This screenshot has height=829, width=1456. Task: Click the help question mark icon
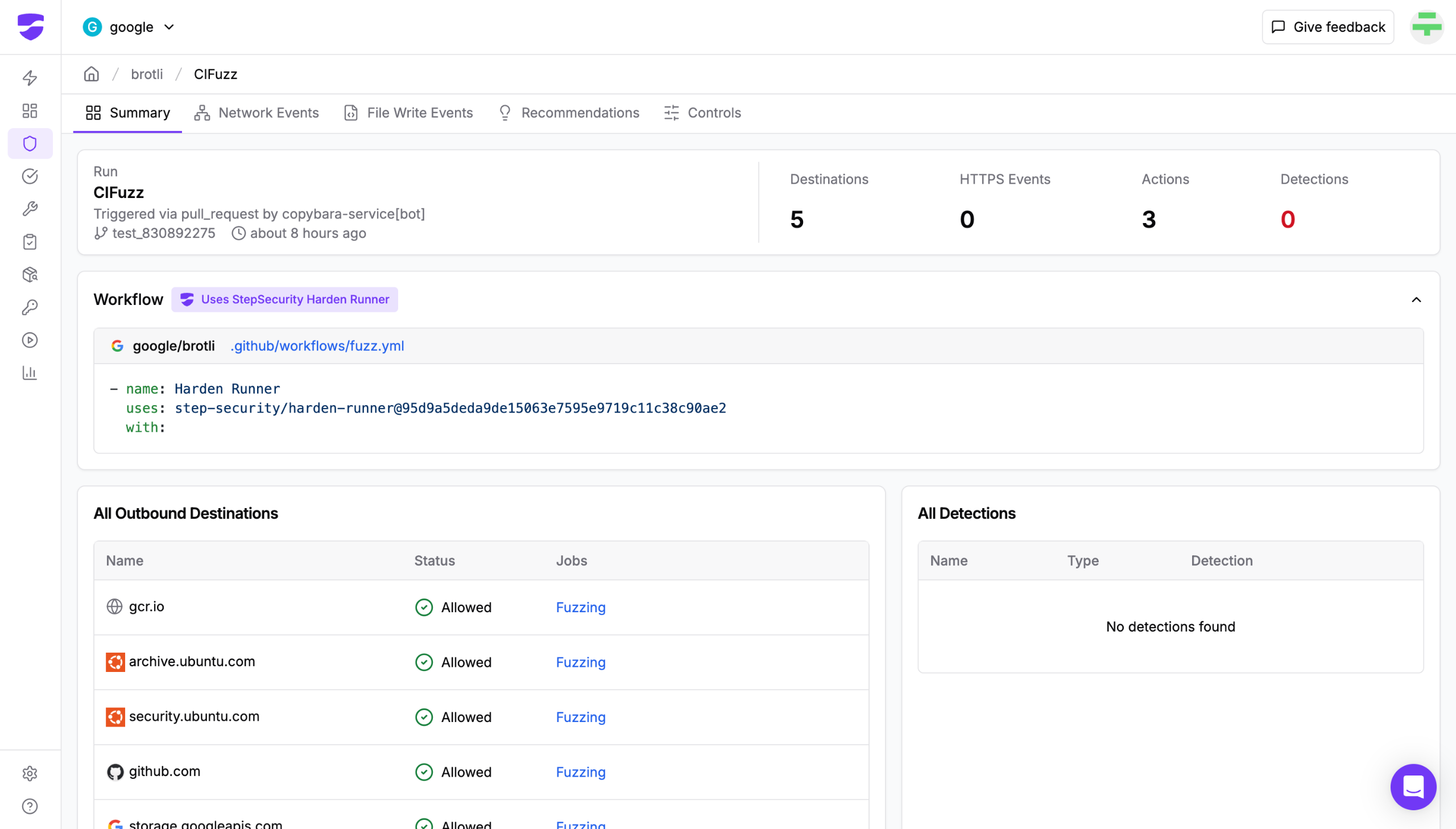[x=30, y=806]
